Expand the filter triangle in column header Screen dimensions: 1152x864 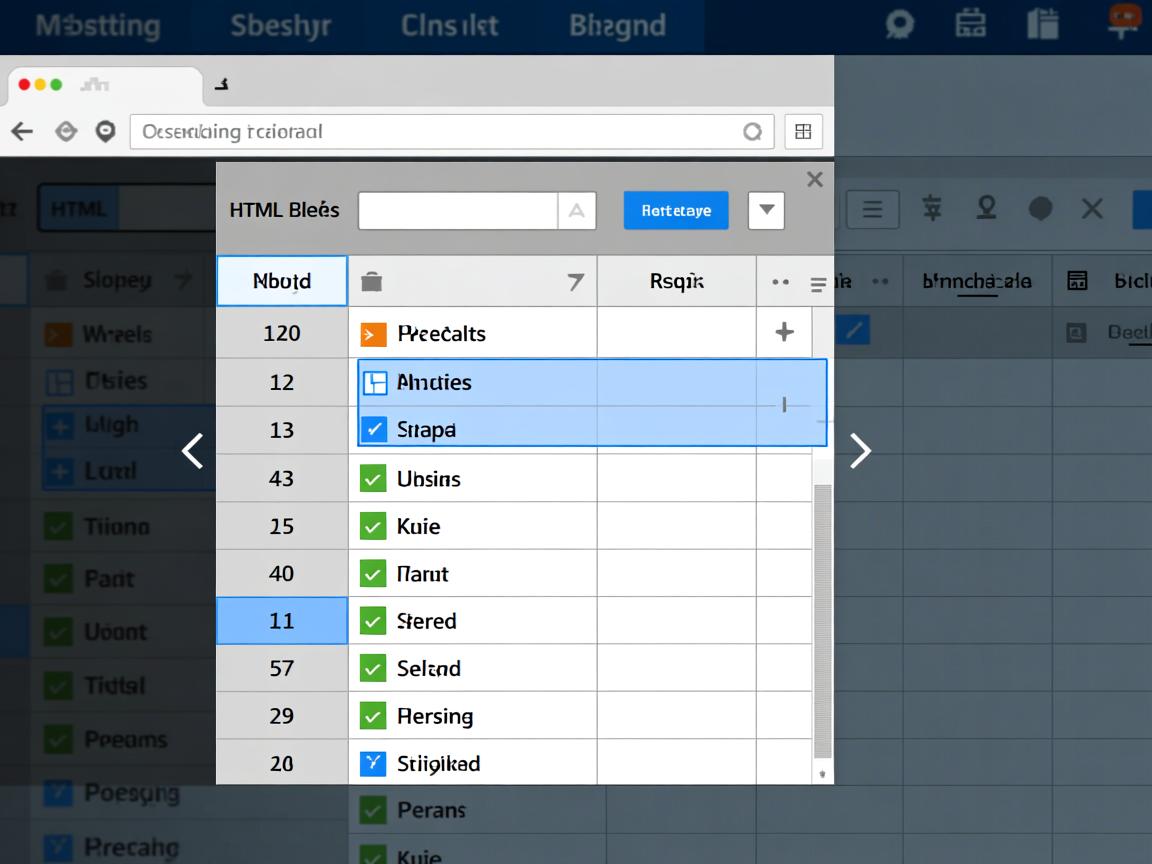(x=575, y=283)
